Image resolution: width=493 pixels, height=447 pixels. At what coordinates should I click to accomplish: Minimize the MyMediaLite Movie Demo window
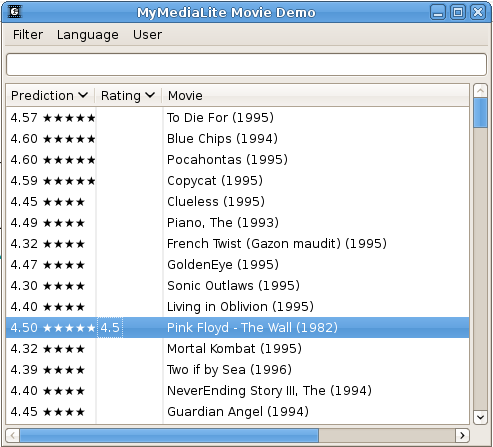point(438,12)
